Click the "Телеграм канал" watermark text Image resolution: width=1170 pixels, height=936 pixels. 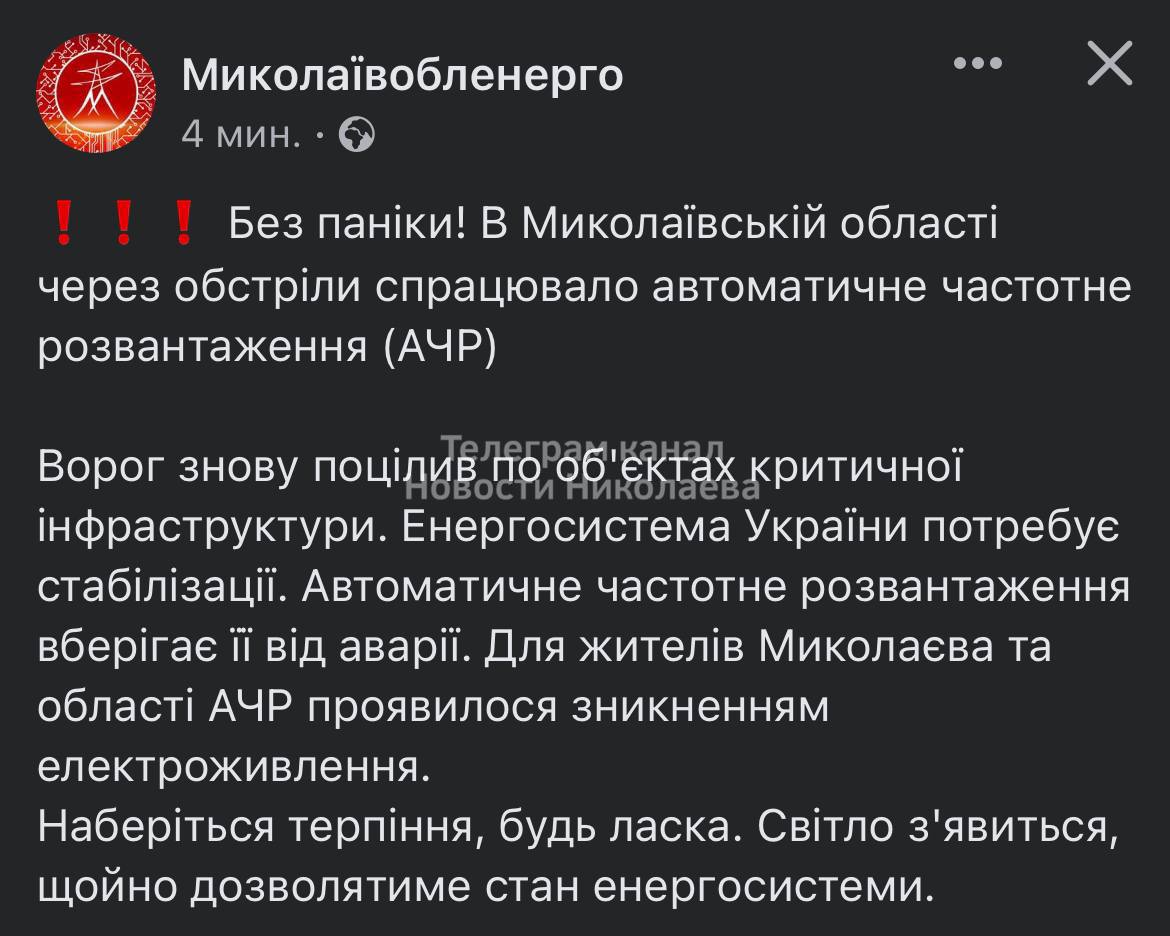pyautogui.click(x=583, y=447)
